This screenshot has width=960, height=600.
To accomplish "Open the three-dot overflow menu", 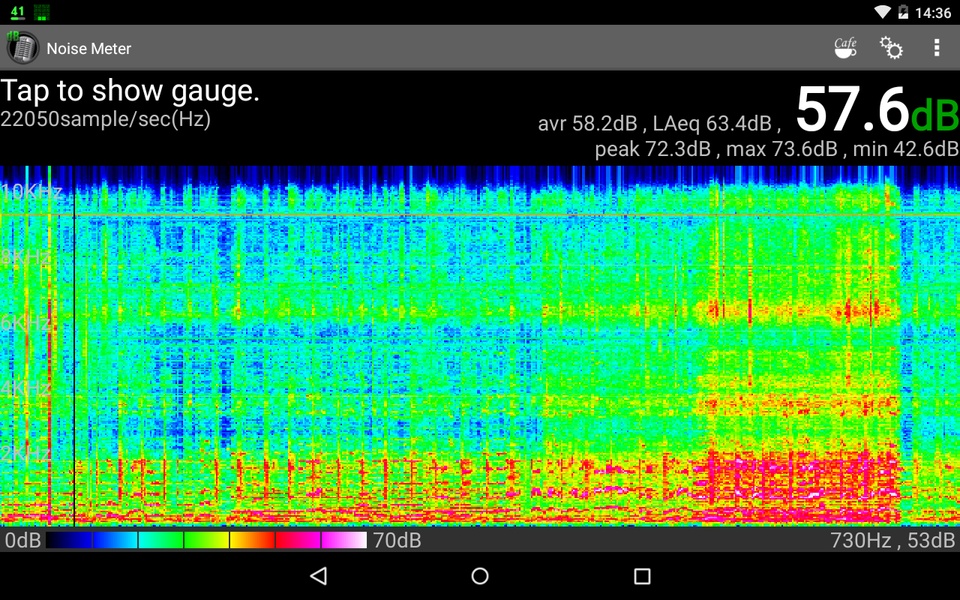I will click(x=937, y=48).
